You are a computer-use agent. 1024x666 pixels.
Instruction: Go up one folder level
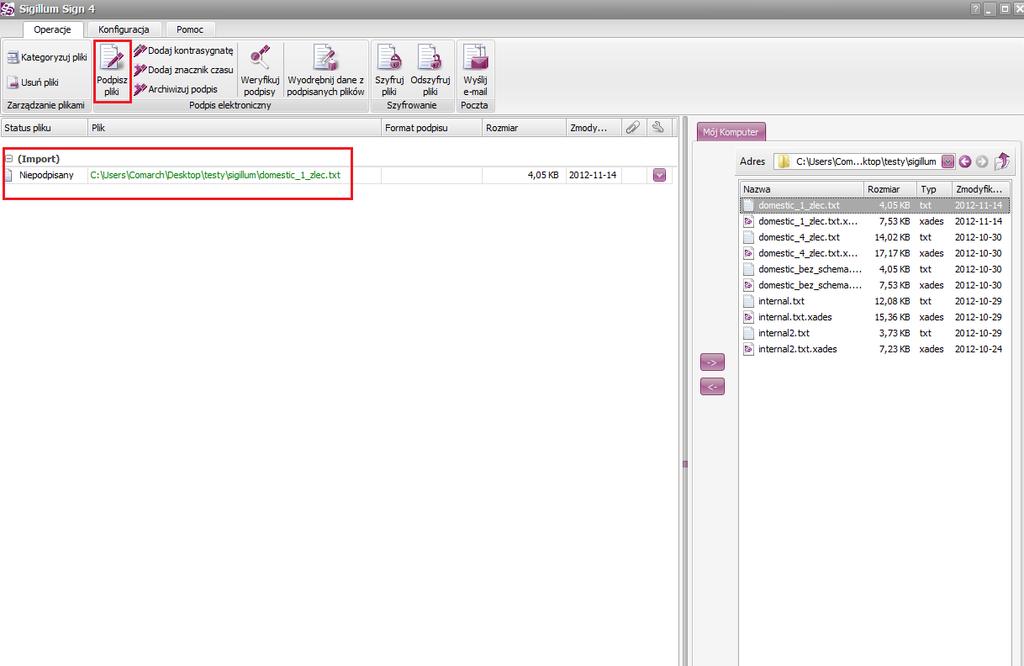[1002, 161]
